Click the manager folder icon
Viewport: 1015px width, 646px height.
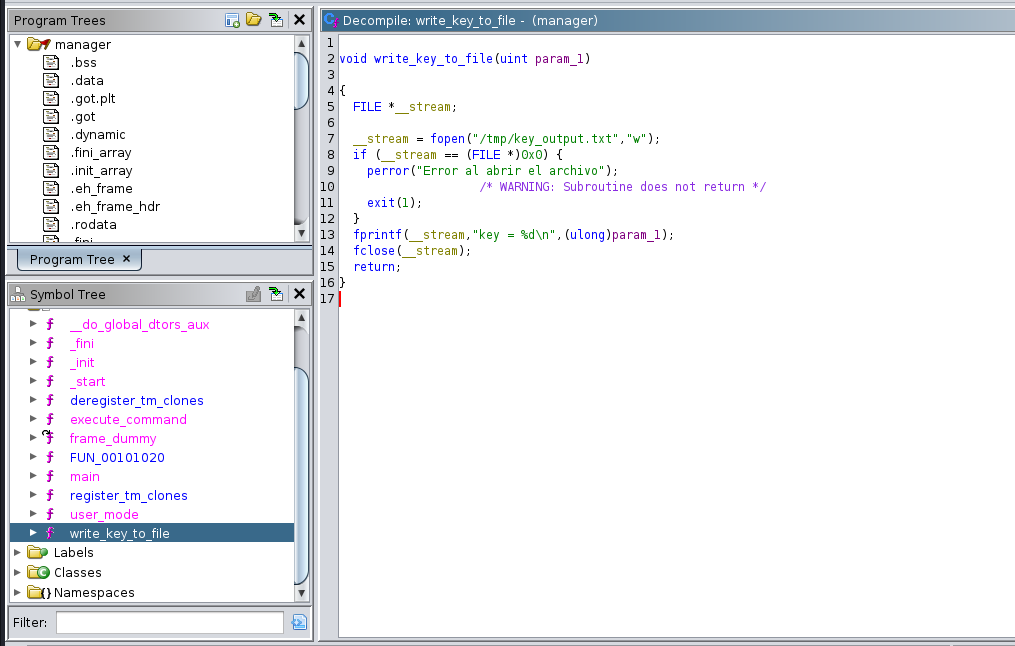click(38, 44)
